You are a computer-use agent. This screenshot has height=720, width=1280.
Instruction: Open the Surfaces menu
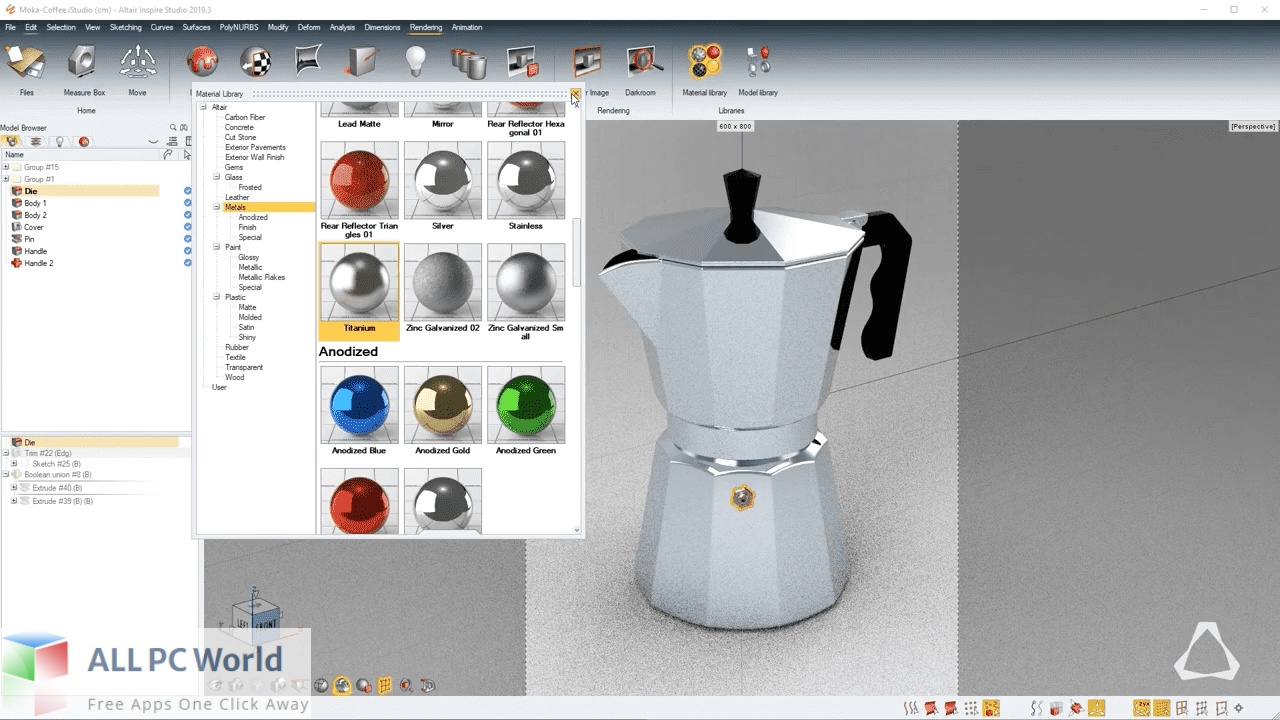pyautogui.click(x=196, y=27)
